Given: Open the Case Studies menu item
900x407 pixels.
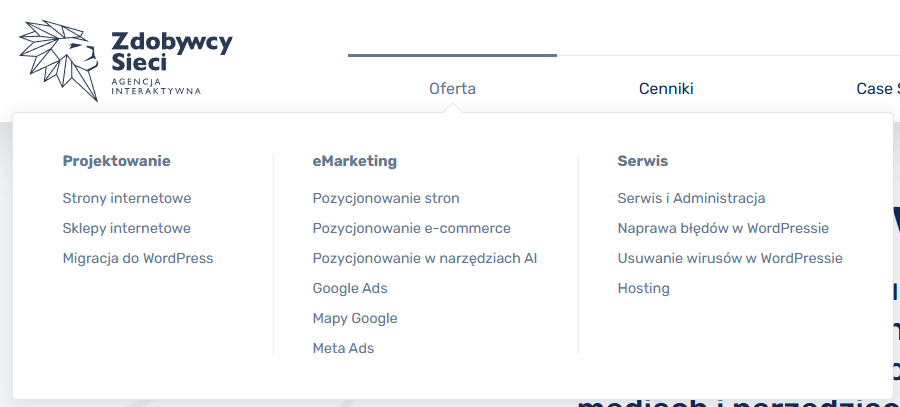Looking at the screenshot, I should (878, 89).
